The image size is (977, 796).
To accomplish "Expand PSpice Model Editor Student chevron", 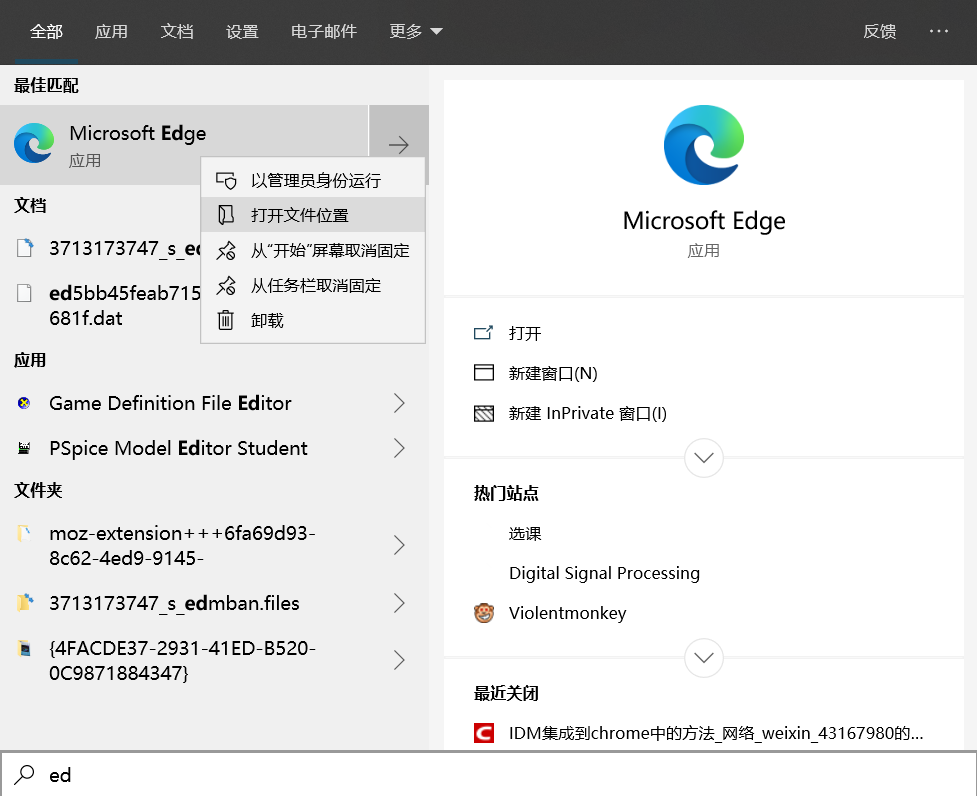I will [x=399, y=448].
